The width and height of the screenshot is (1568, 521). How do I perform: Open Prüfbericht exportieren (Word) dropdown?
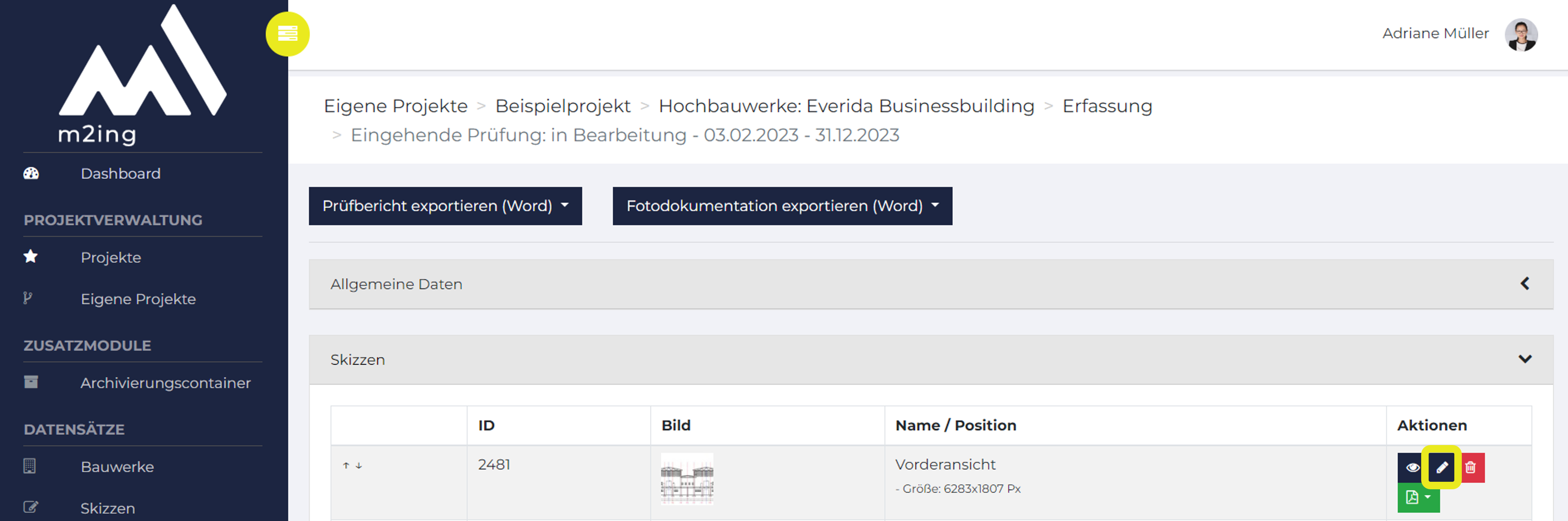tap(445, 206)
